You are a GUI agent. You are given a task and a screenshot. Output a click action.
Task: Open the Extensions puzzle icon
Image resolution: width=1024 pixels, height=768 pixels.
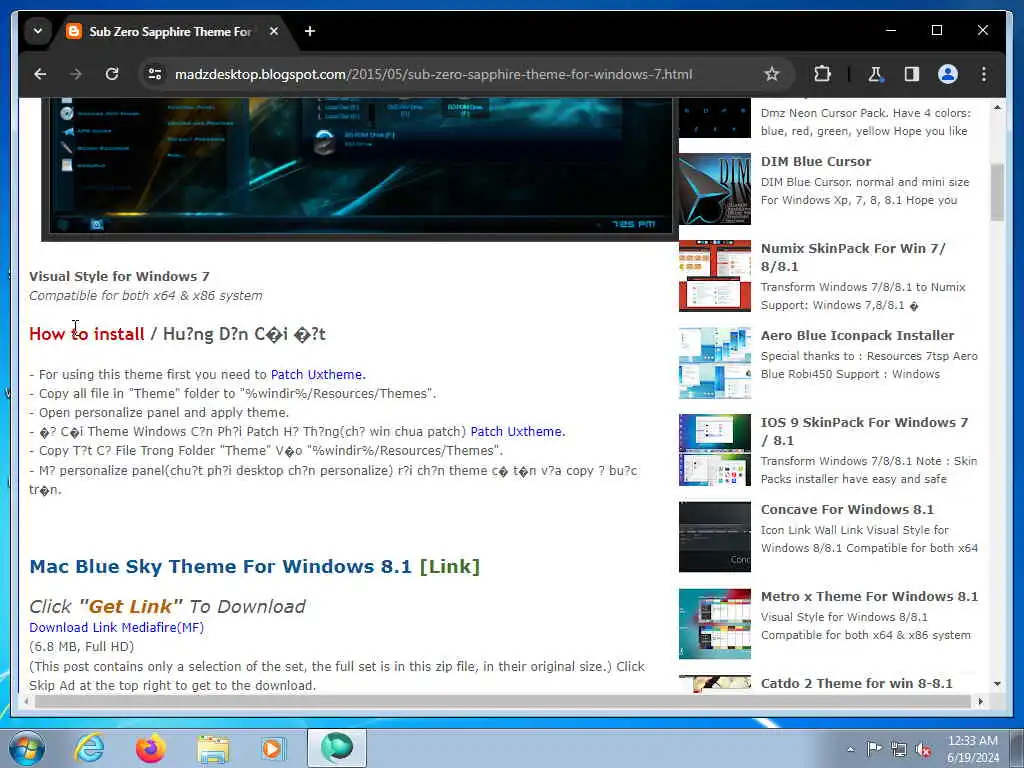pos(822,74)
